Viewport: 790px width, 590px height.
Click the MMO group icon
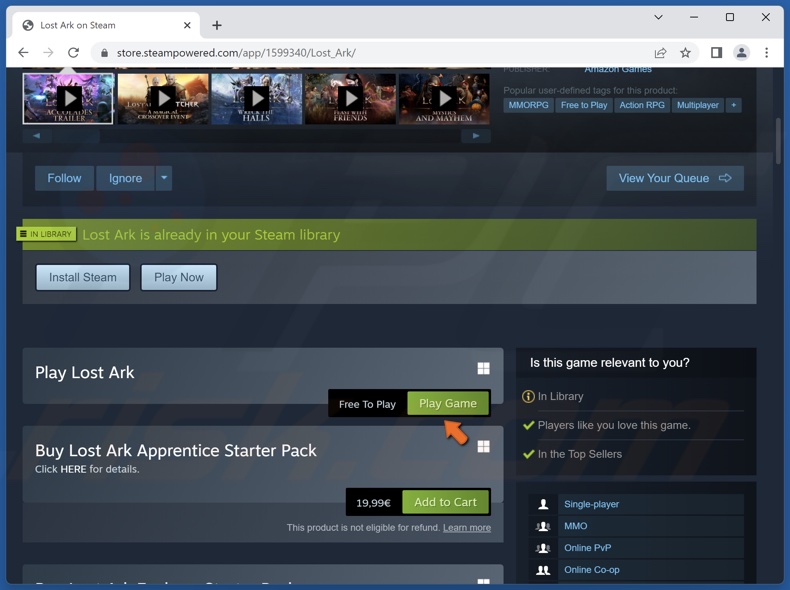pyautogui.click(x=543, y=527)
